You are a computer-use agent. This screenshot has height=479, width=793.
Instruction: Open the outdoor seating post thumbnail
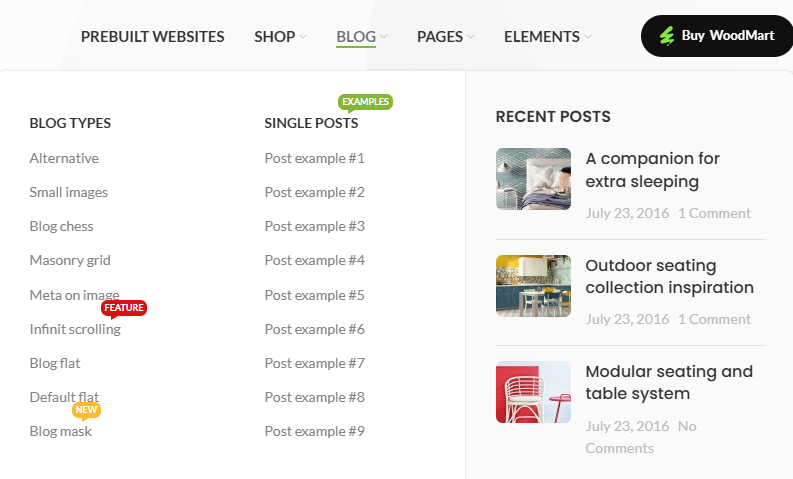point(533,286)
